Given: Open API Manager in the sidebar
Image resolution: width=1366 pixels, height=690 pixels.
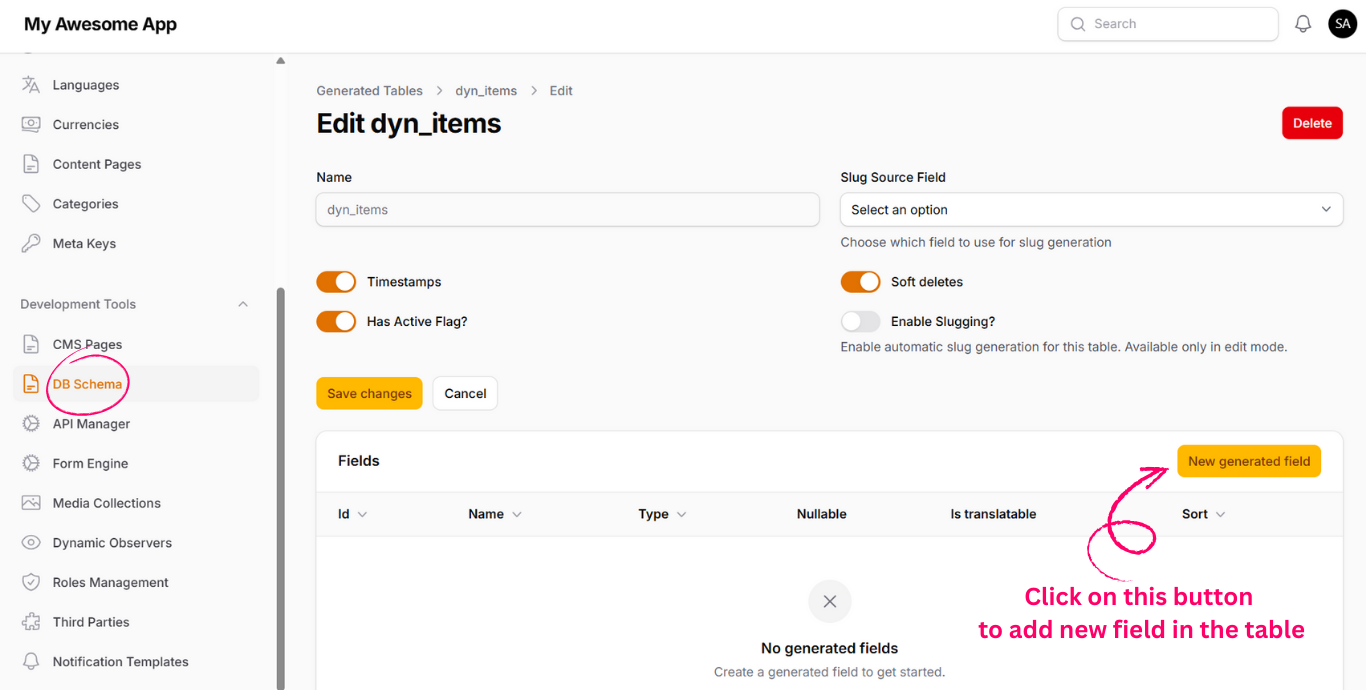Looking at the screenshot, I should click(91, 424).
